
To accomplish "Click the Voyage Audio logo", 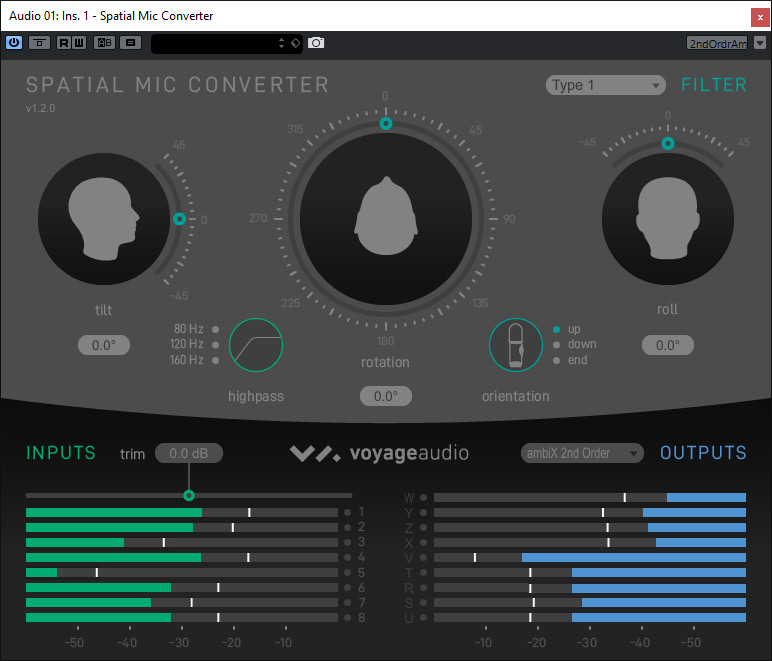I will click(x=379, y=454).
